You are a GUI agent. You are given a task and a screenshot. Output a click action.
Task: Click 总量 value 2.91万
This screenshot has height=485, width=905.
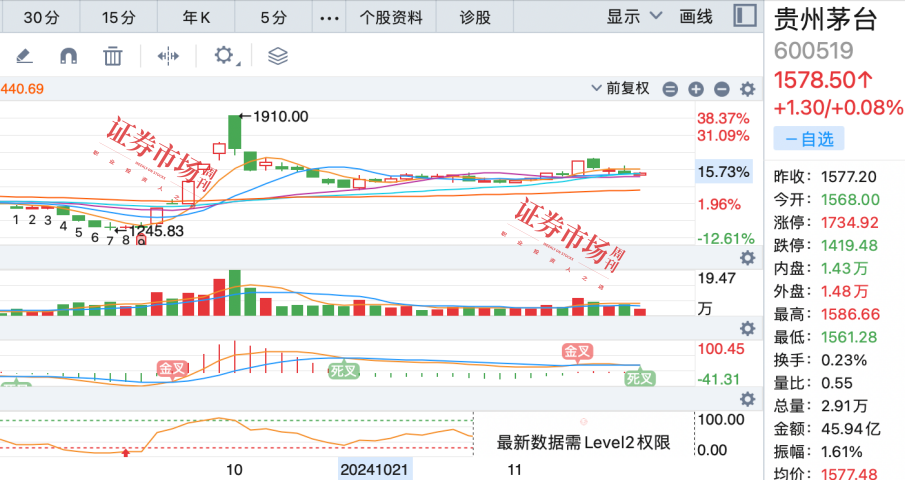(x=844, y=406)
